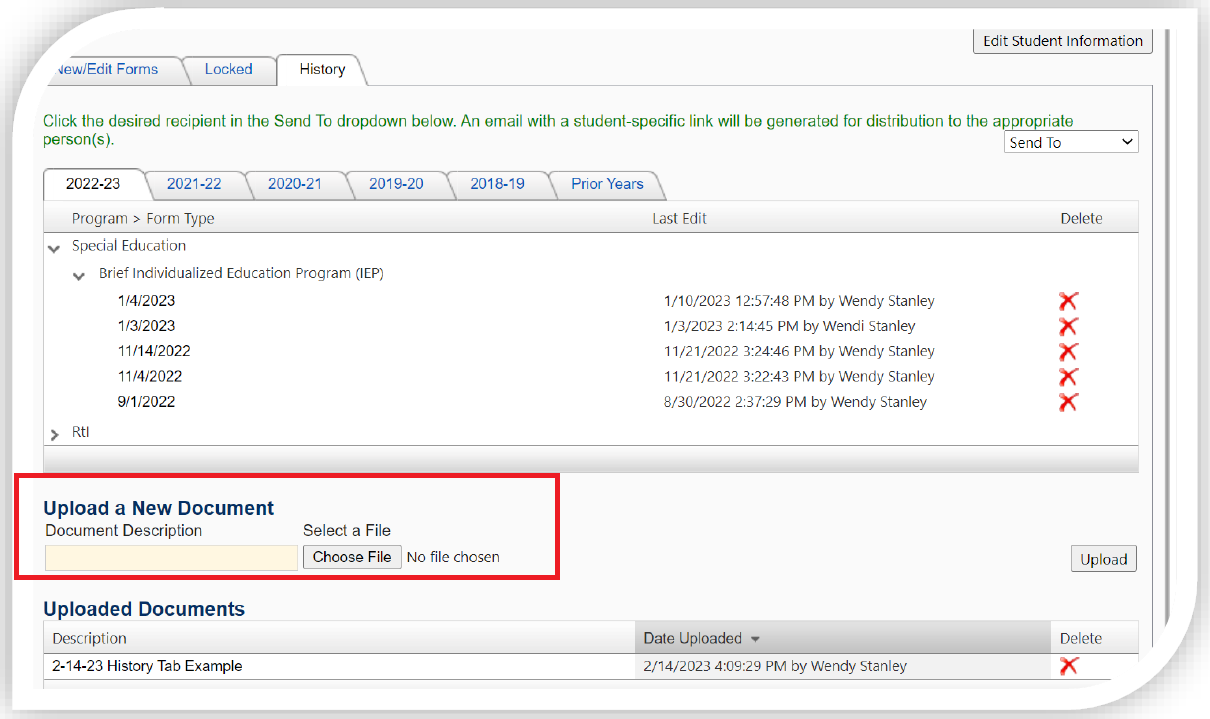1210x719 pixels.
Task: Delete the uploaded History Tab Example document
Action: coord(1068,666)
